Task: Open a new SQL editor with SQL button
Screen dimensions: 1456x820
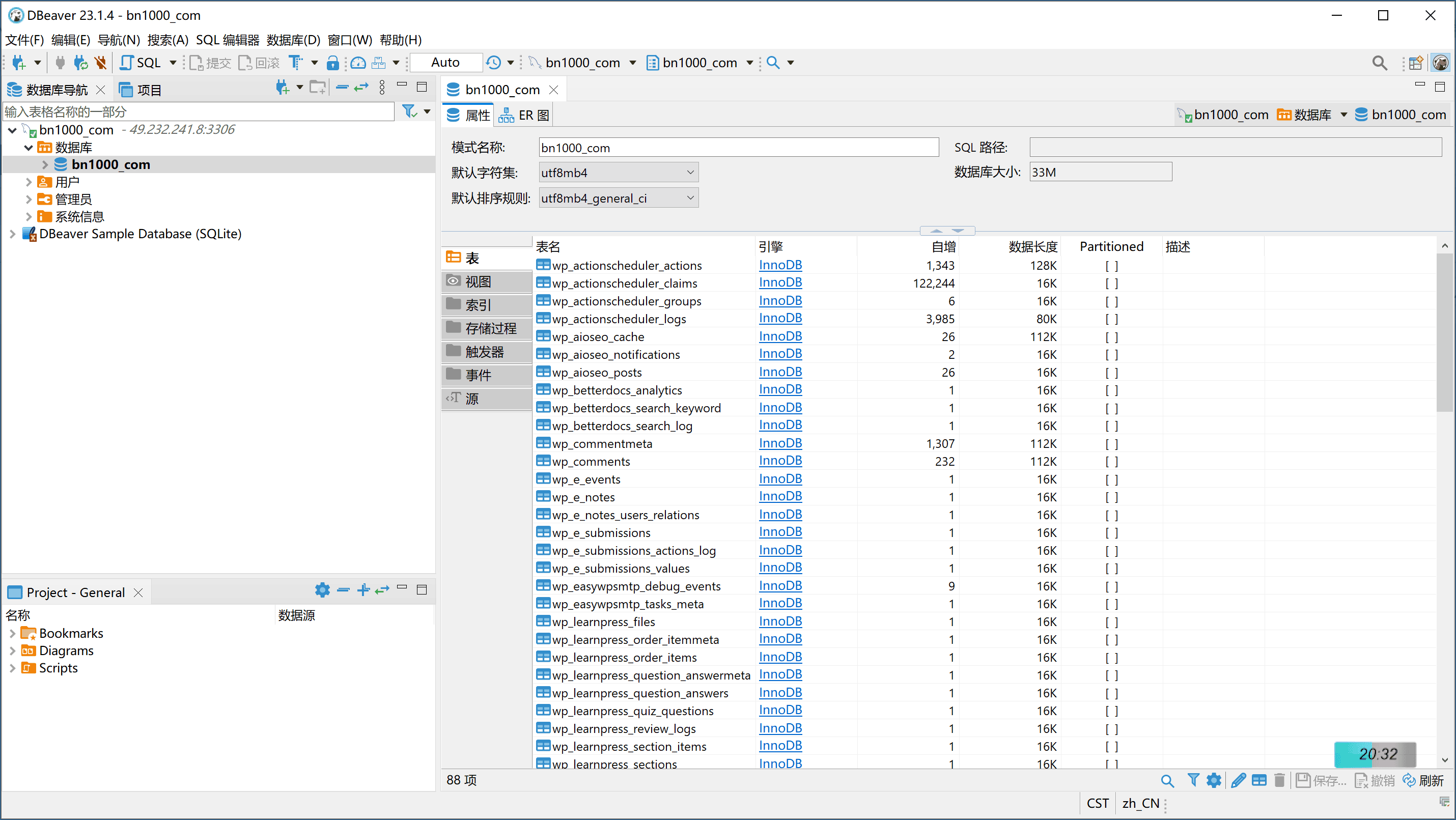Action: [142, 63]
